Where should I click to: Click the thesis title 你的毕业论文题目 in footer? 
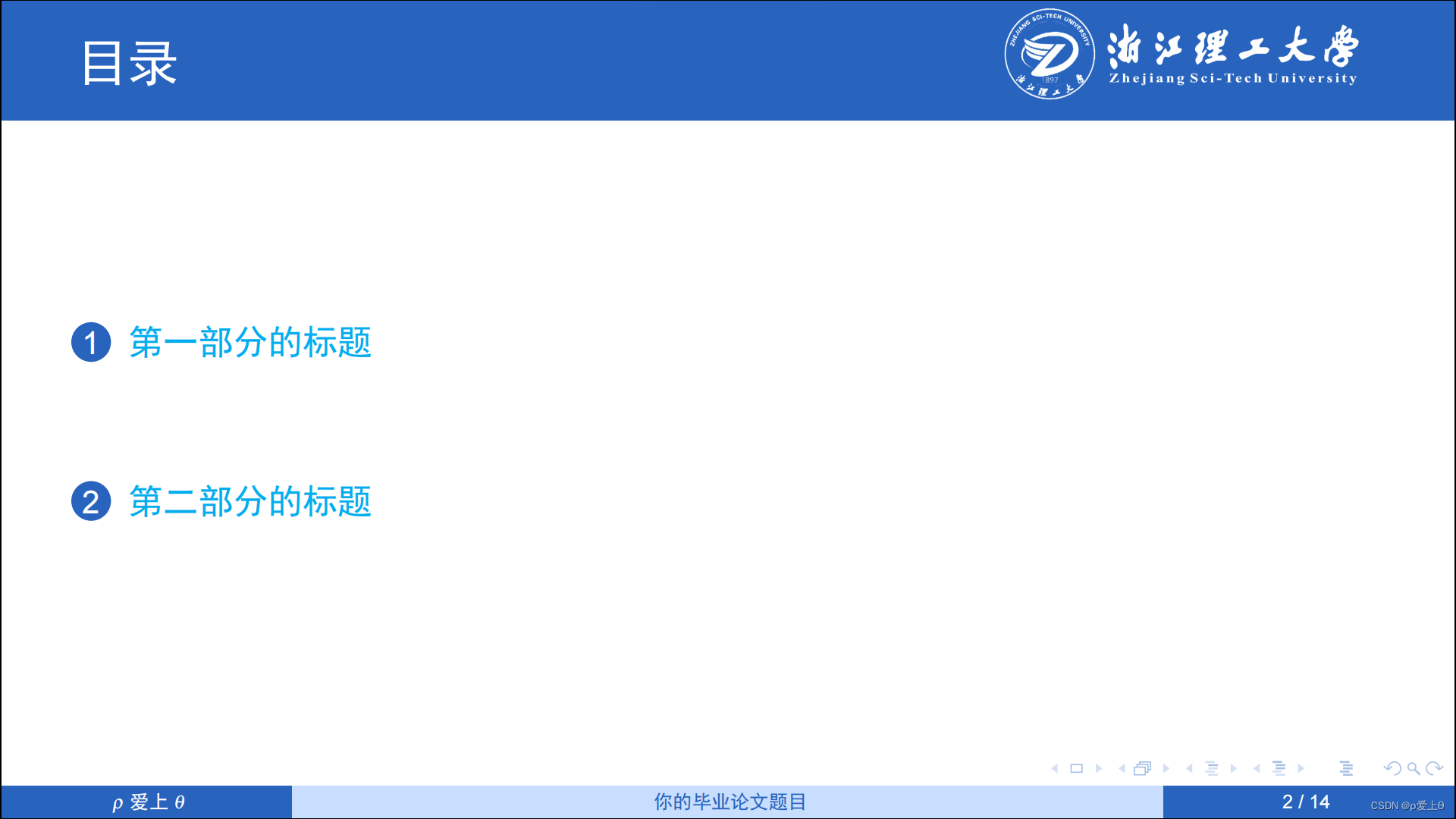[729, 802]
